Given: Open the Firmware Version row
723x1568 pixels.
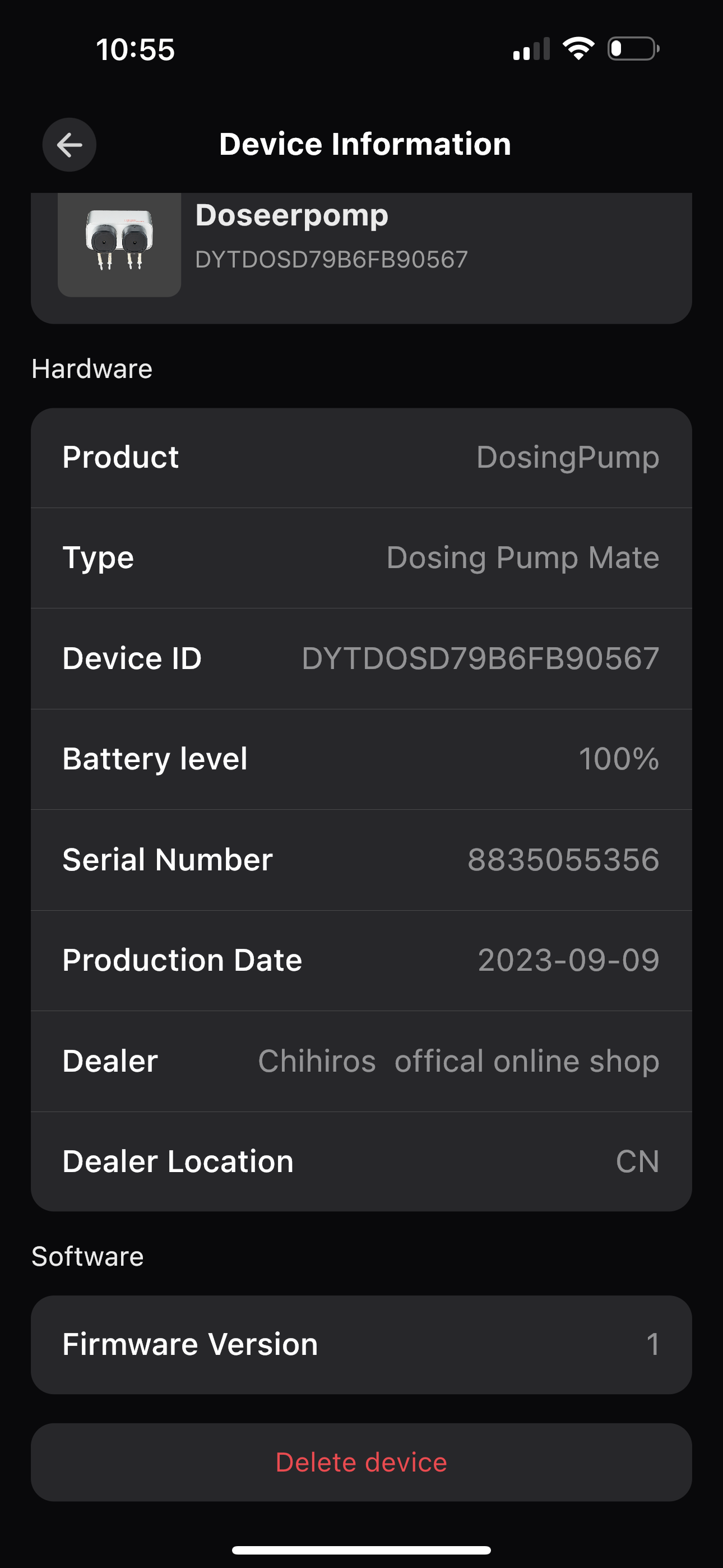Looking at the screenshot, I should (361, 1344).
